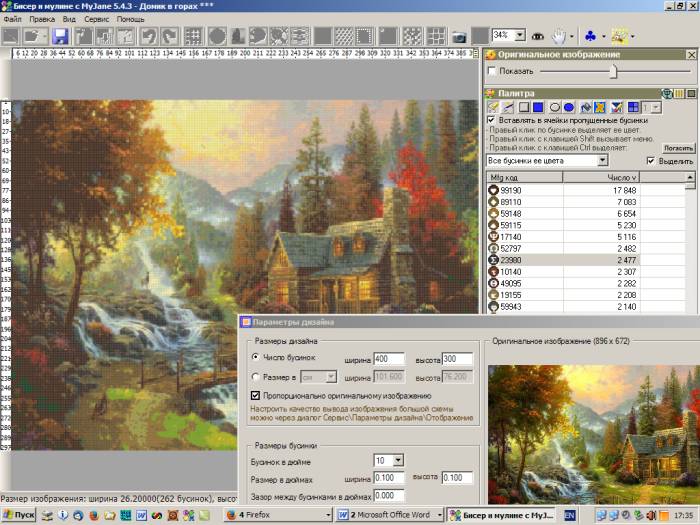Image resolution: width=700 pixels, height=525 pixels.
Task: Open the size units dropdown in Размер в
Action: pos(331,377)
